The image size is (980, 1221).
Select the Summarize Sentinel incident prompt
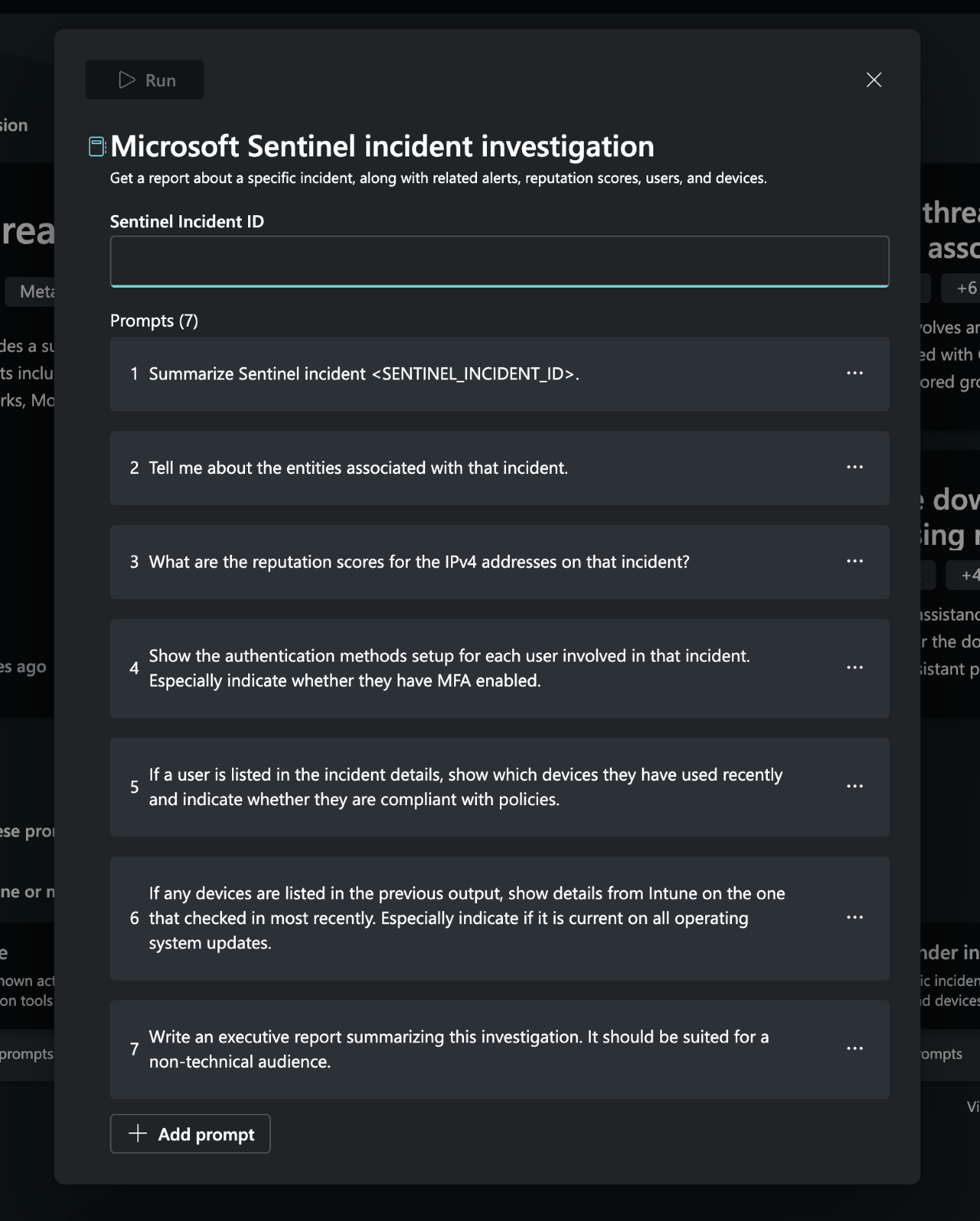coord(363,374)
